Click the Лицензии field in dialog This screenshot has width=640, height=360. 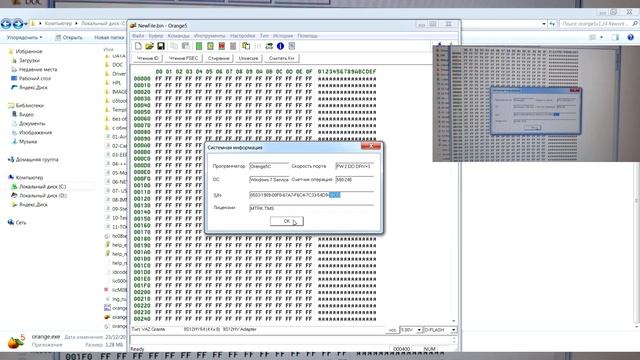click(x=311, y=208)
